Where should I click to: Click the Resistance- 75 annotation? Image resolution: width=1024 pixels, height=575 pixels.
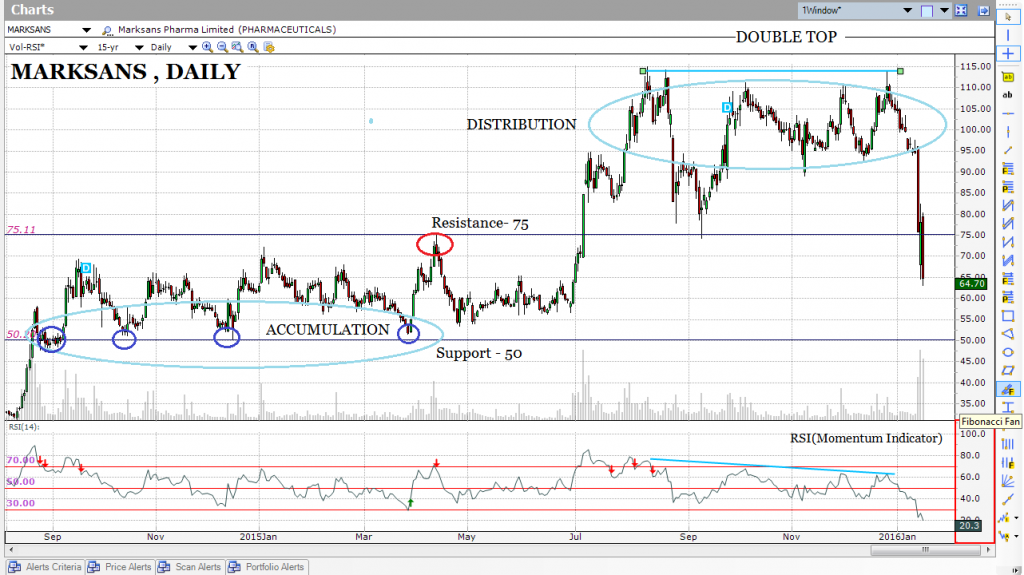coord(480,223)
